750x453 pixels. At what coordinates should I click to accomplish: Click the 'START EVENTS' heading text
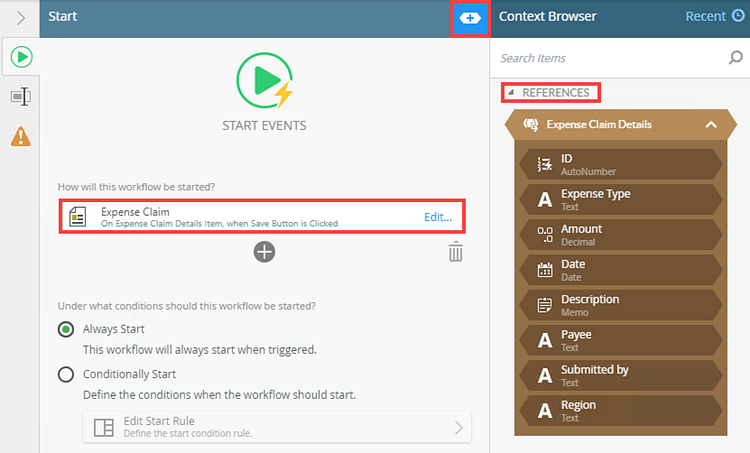tap(264, 125)
